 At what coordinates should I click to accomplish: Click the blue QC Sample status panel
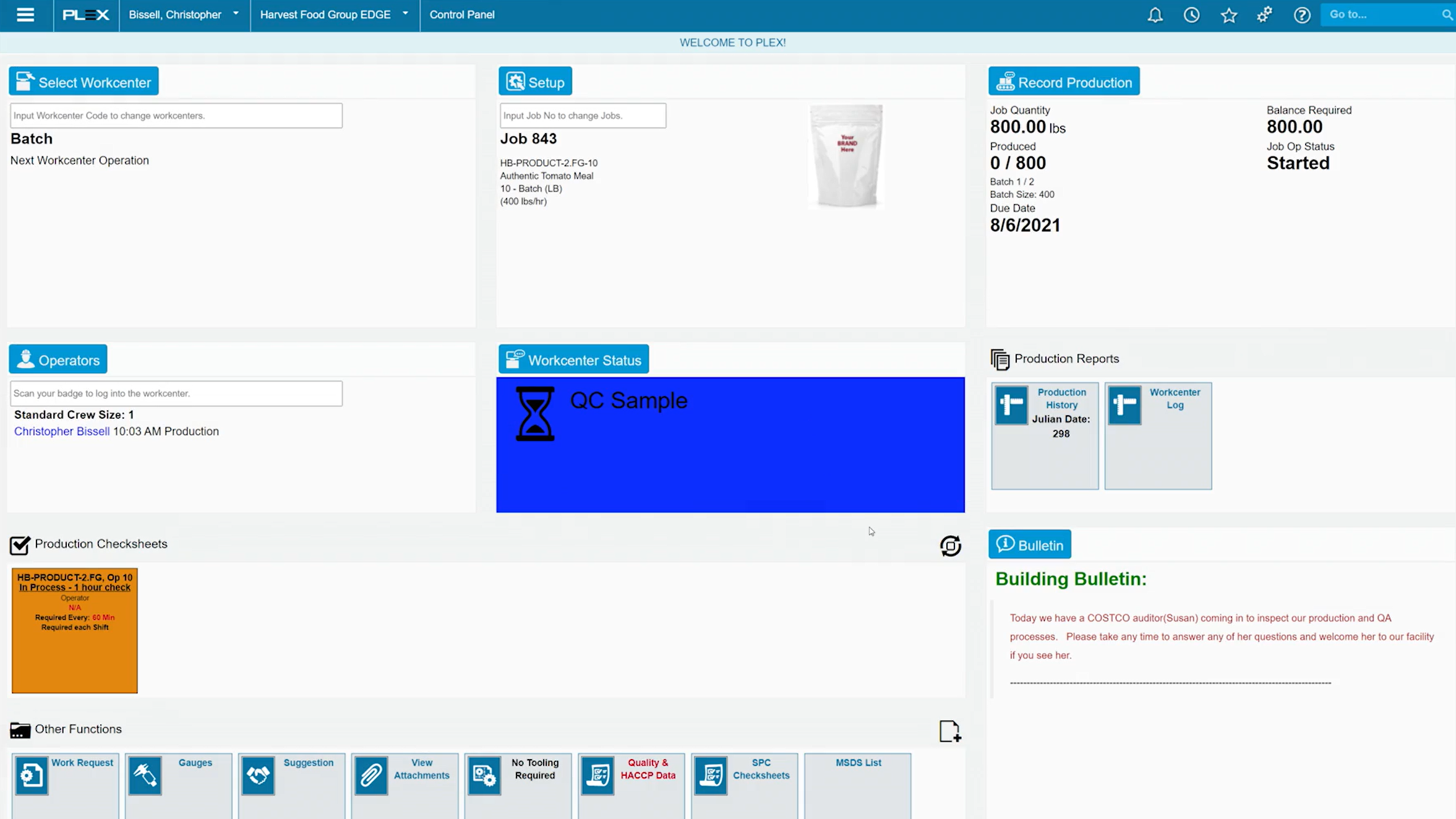tap(730, 445)
